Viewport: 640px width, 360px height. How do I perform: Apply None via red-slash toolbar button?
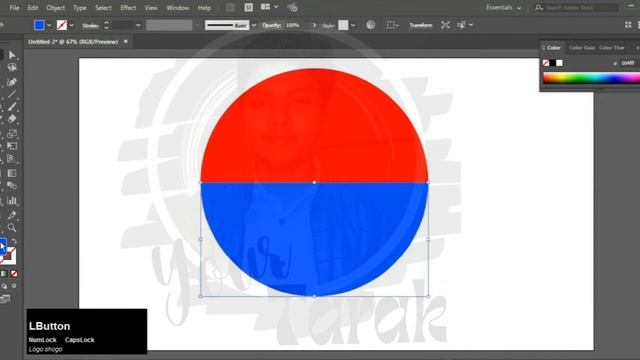pyautogui.click(x=14, y=273)
